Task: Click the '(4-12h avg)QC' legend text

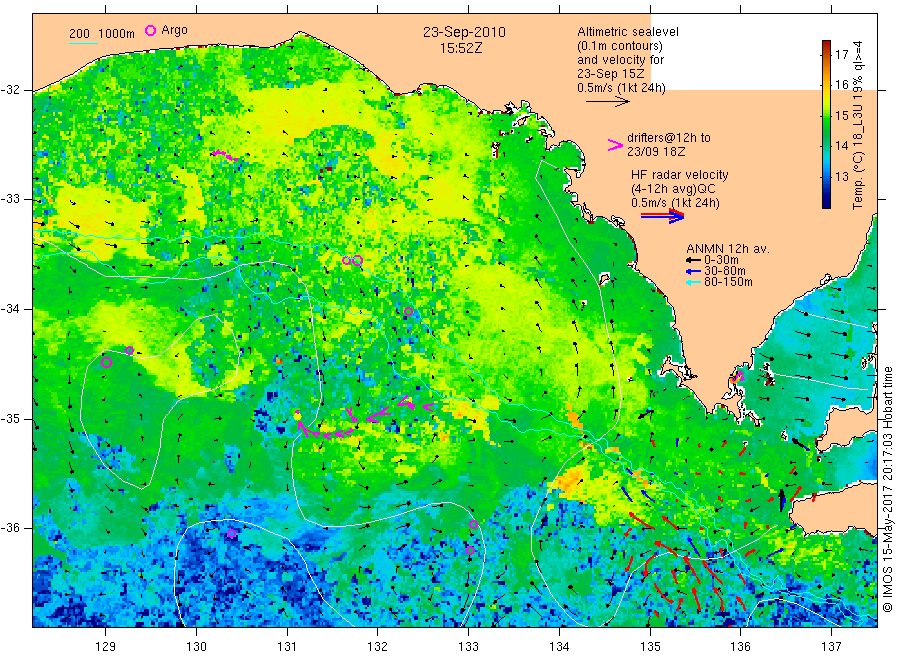Action: (x=673, y=189)
